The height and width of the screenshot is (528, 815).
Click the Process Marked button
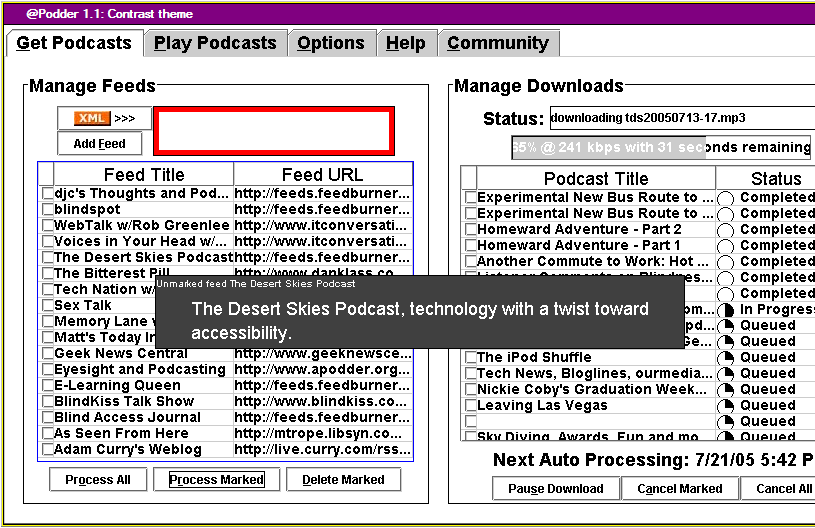click(x=216, y=480)
